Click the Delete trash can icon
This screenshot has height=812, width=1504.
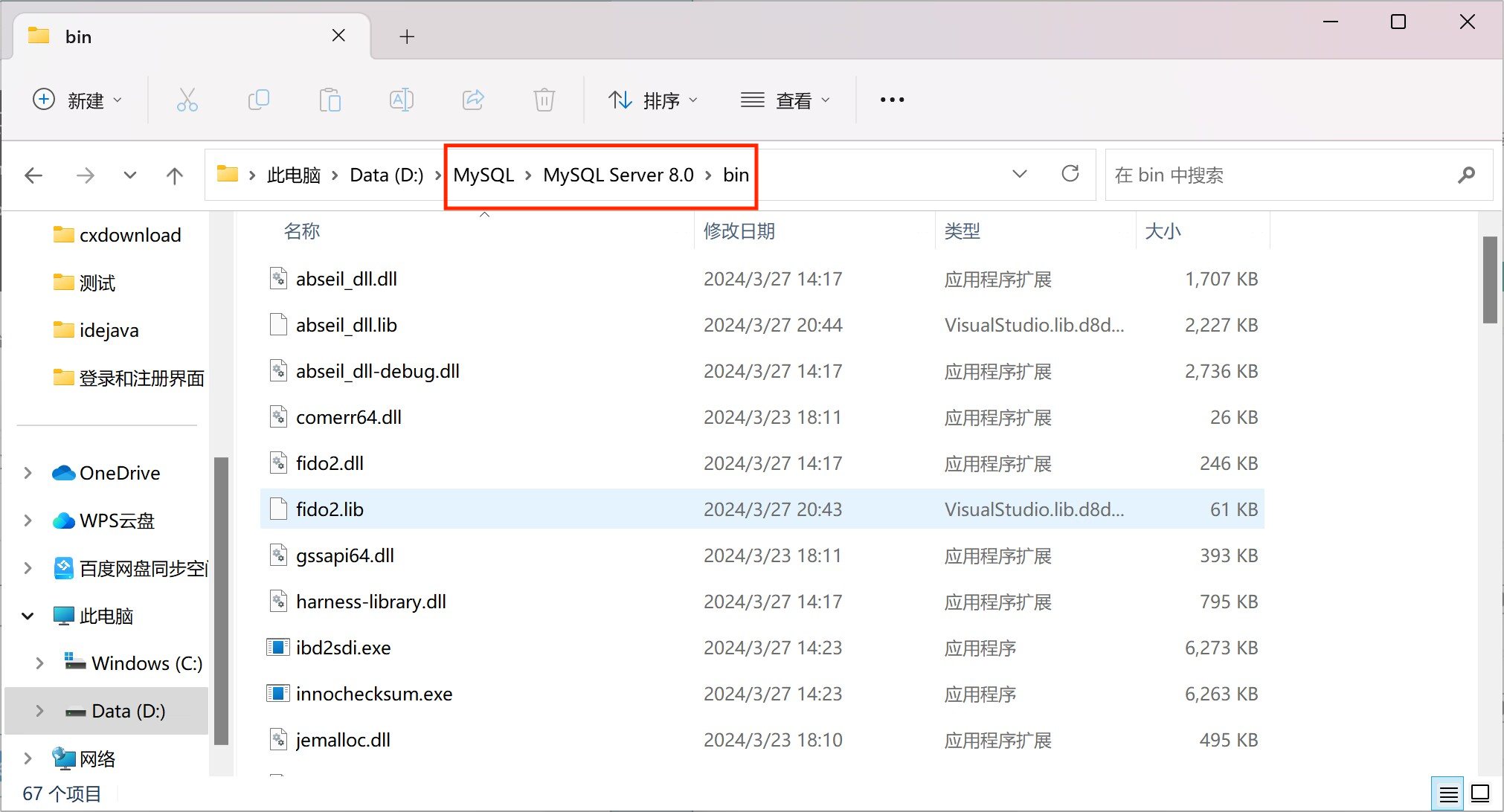(x=544, y=100)
